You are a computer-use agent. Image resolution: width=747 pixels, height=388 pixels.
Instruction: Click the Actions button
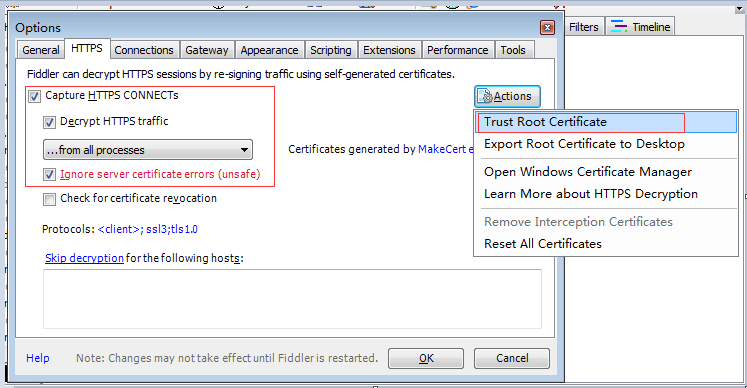click(507, 96)
